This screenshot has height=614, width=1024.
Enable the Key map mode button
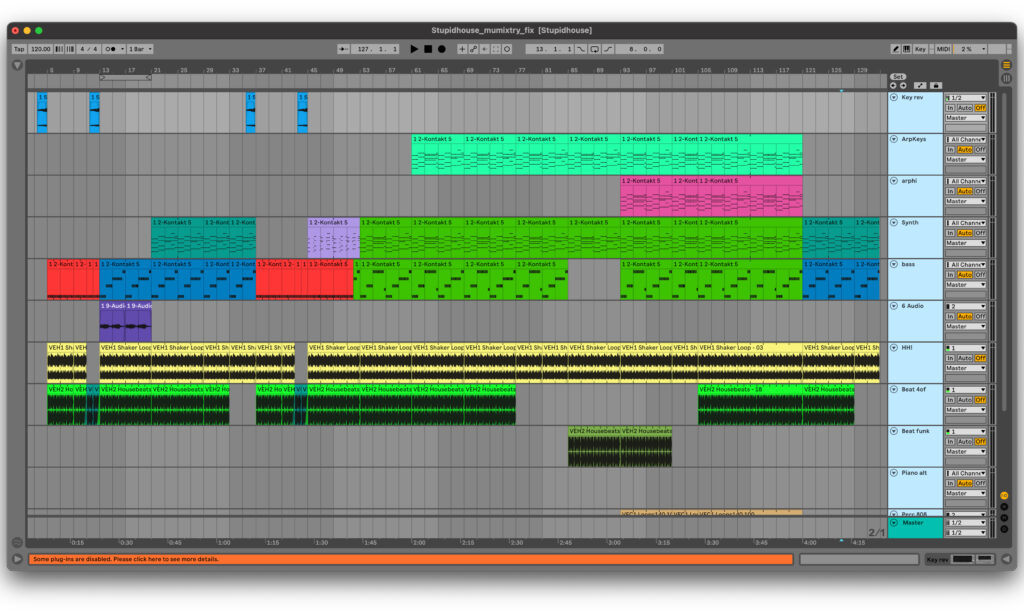pos(920,49)
